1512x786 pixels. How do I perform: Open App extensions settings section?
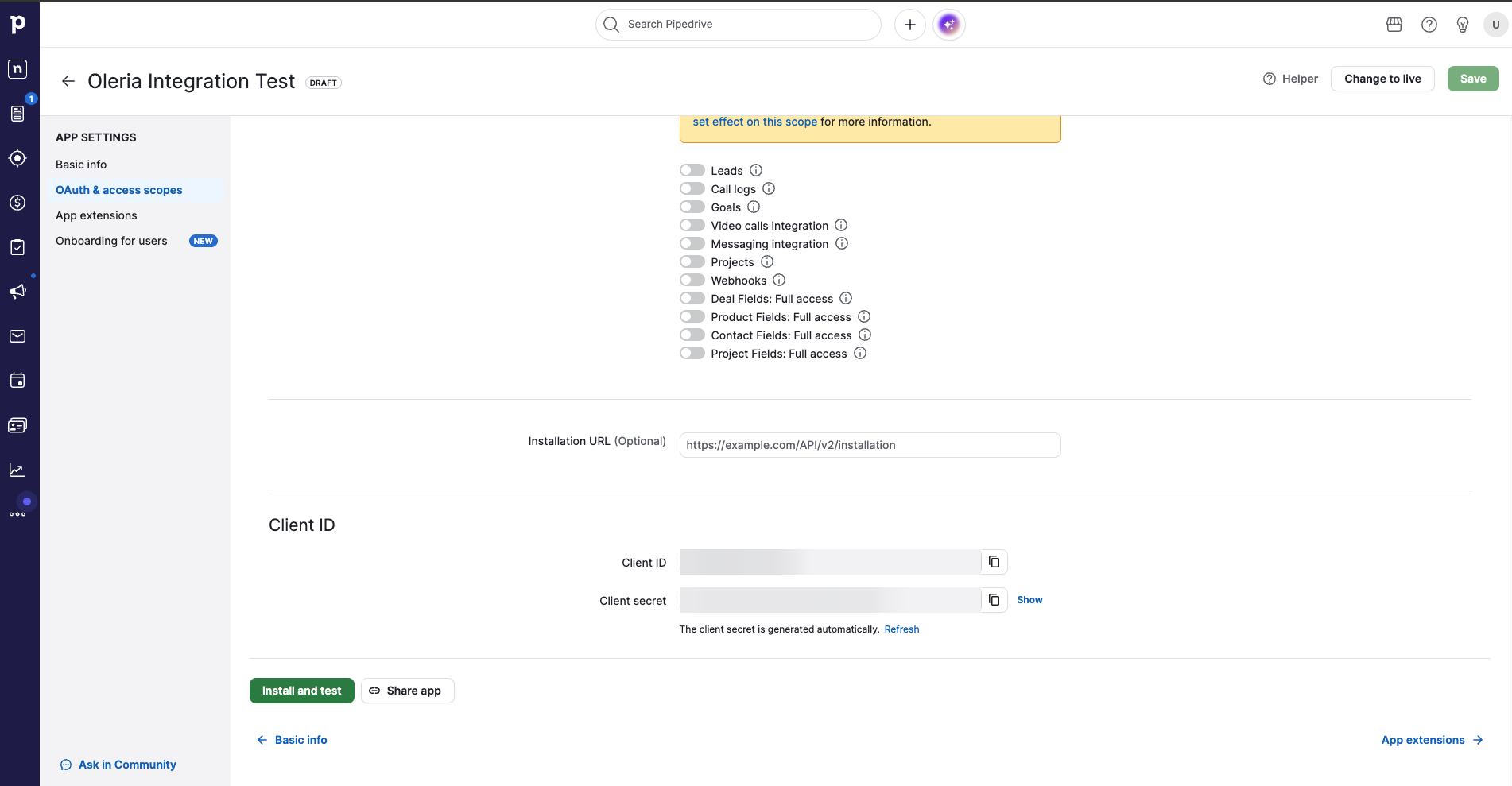point(96,215)
